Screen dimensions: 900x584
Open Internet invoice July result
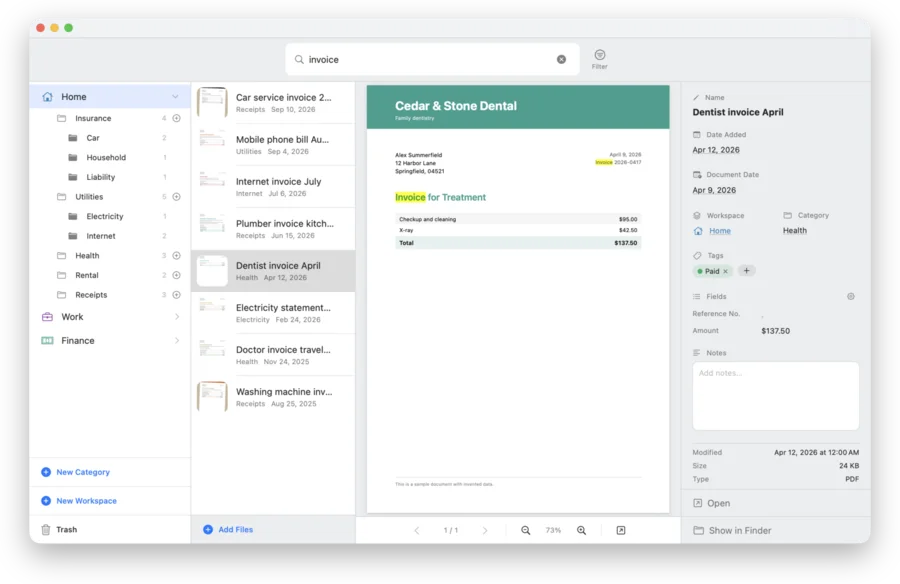pos(273,187)
